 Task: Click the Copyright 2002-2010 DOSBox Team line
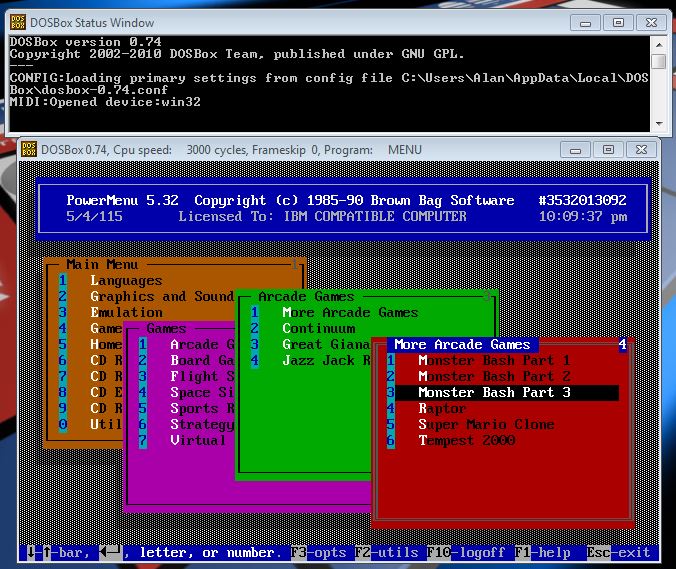click(x=237, y=54)
